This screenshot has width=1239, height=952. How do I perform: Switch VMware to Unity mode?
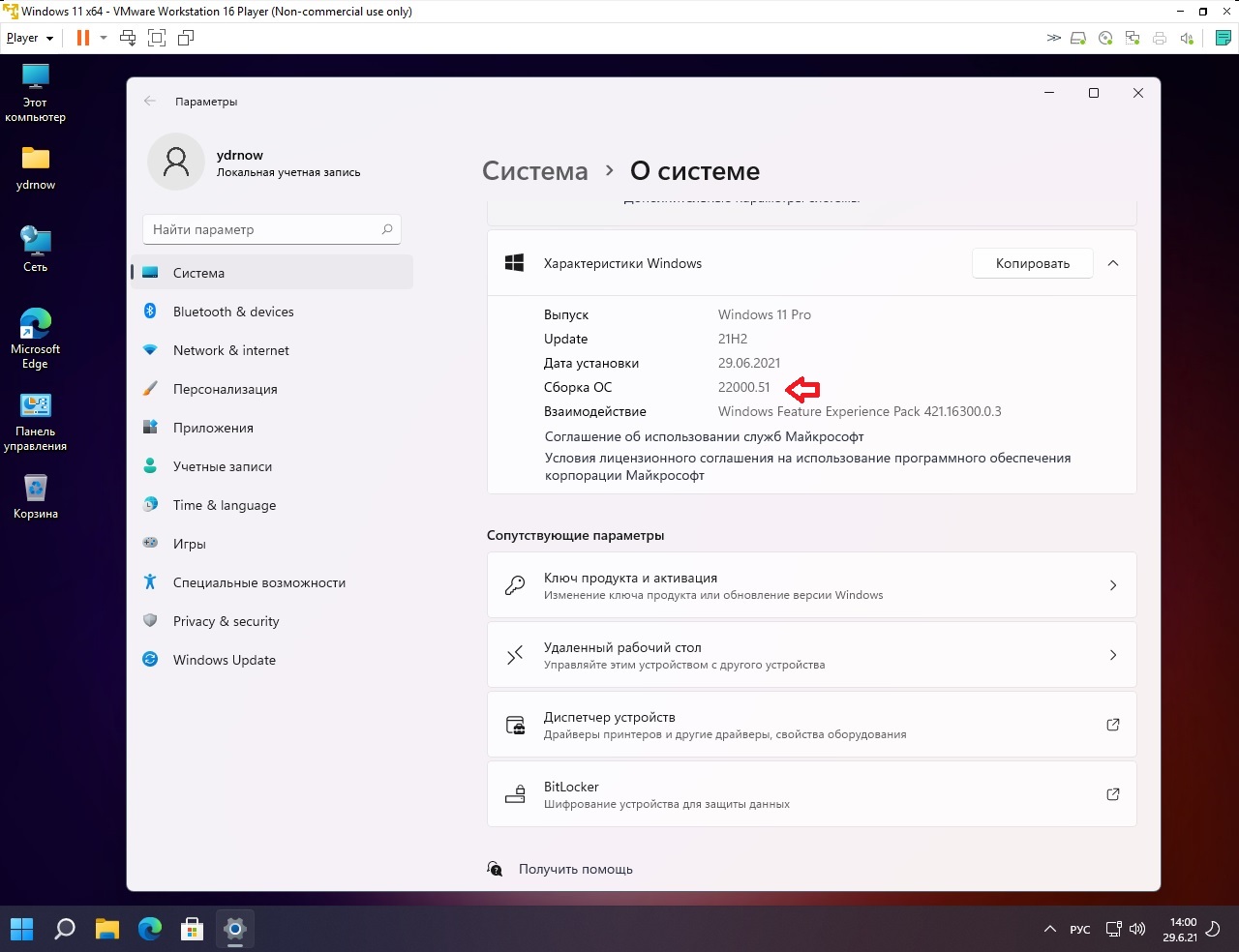point(186,38)
